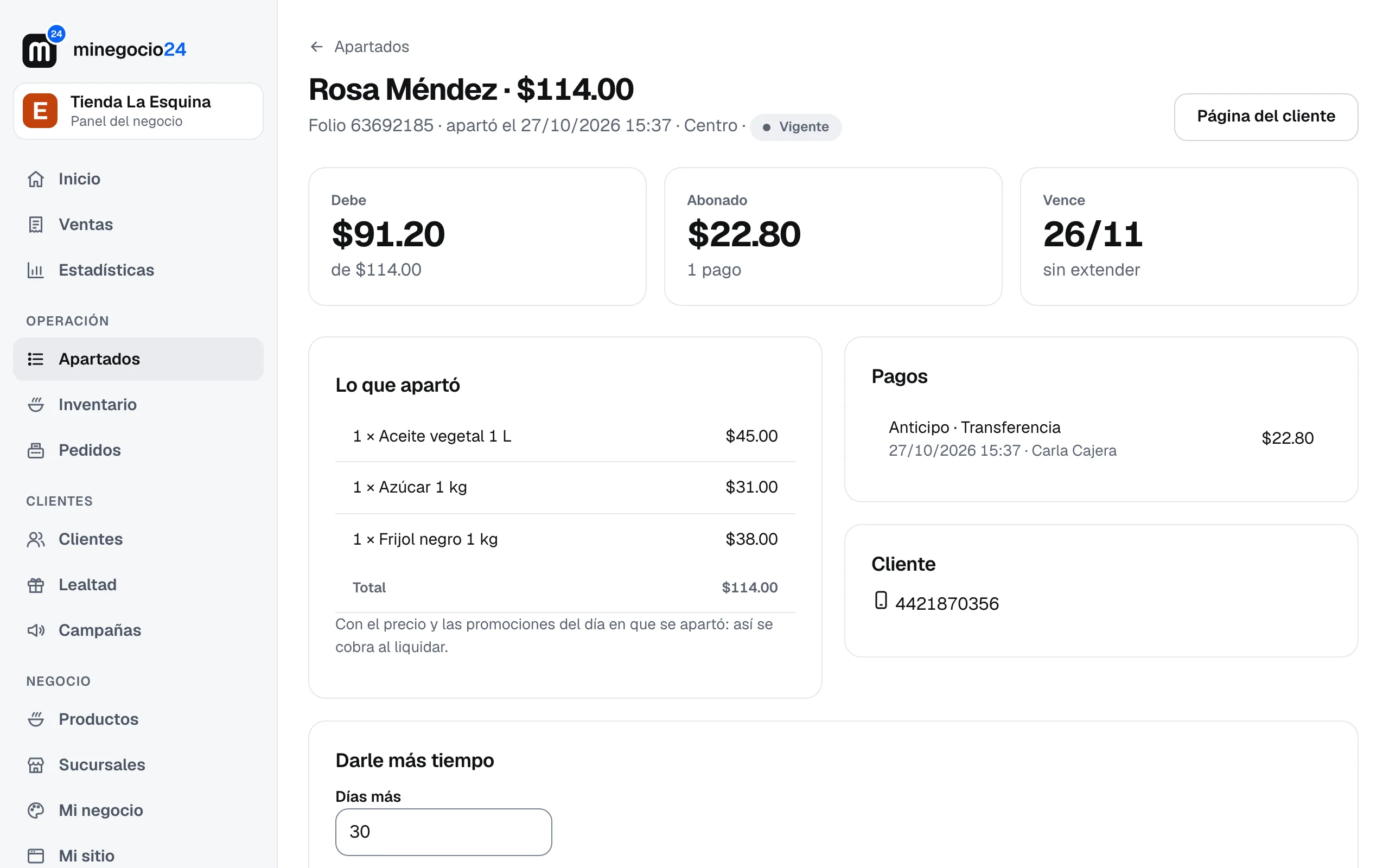Click the back arrow beside Apartados

(316, 47)
